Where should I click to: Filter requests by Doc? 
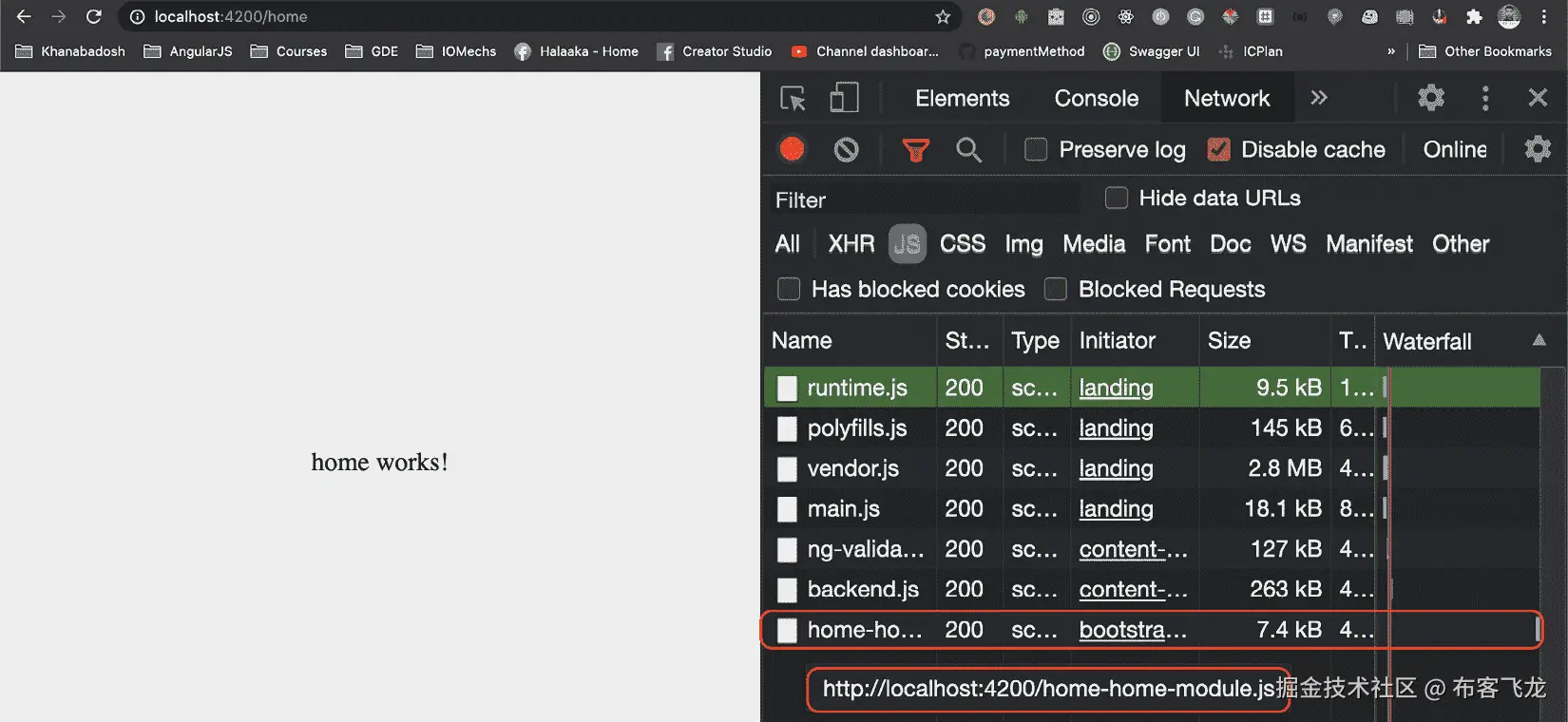pos(1231,244)
